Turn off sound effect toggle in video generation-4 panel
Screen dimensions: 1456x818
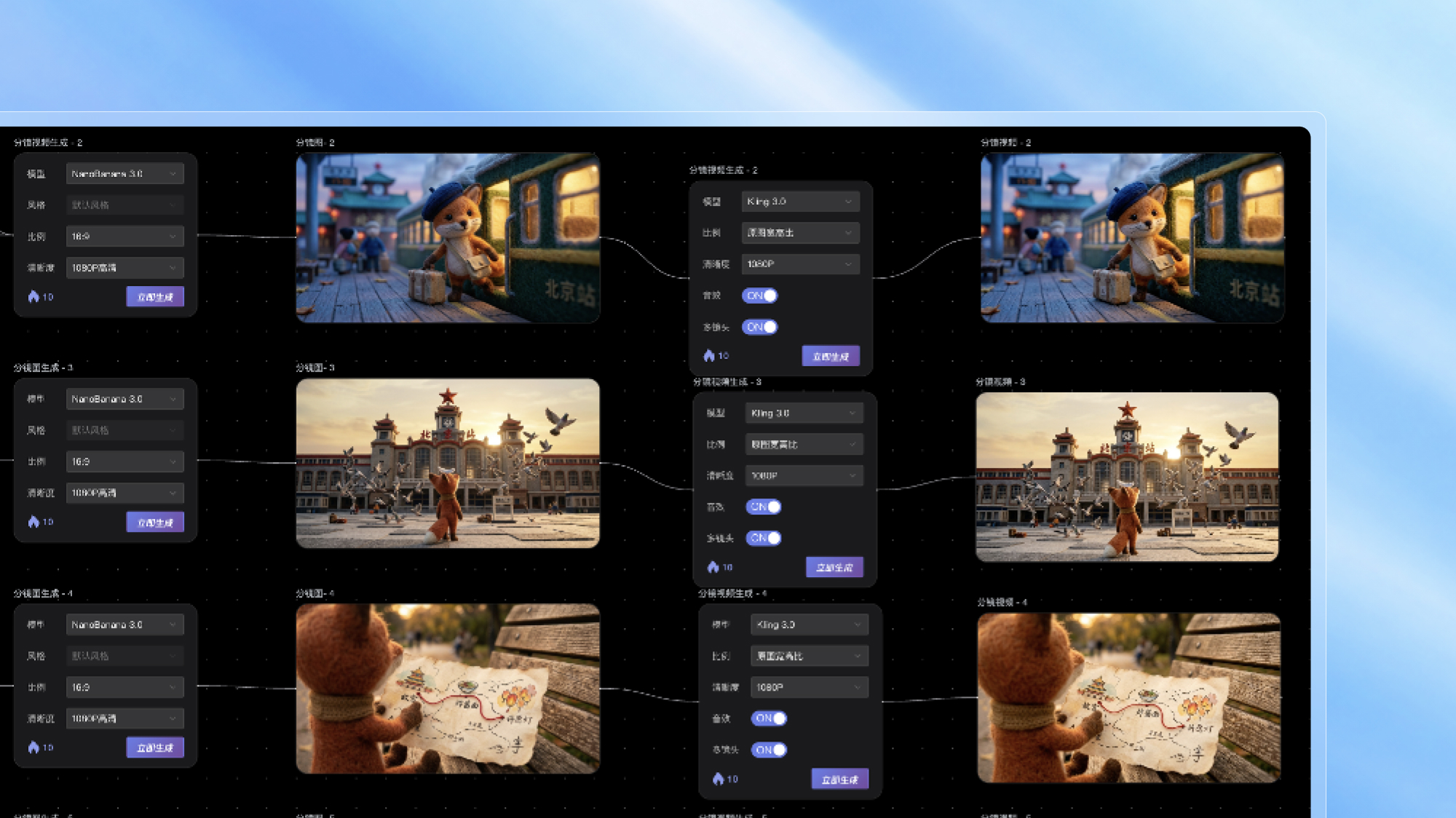(x=769, y=718)
